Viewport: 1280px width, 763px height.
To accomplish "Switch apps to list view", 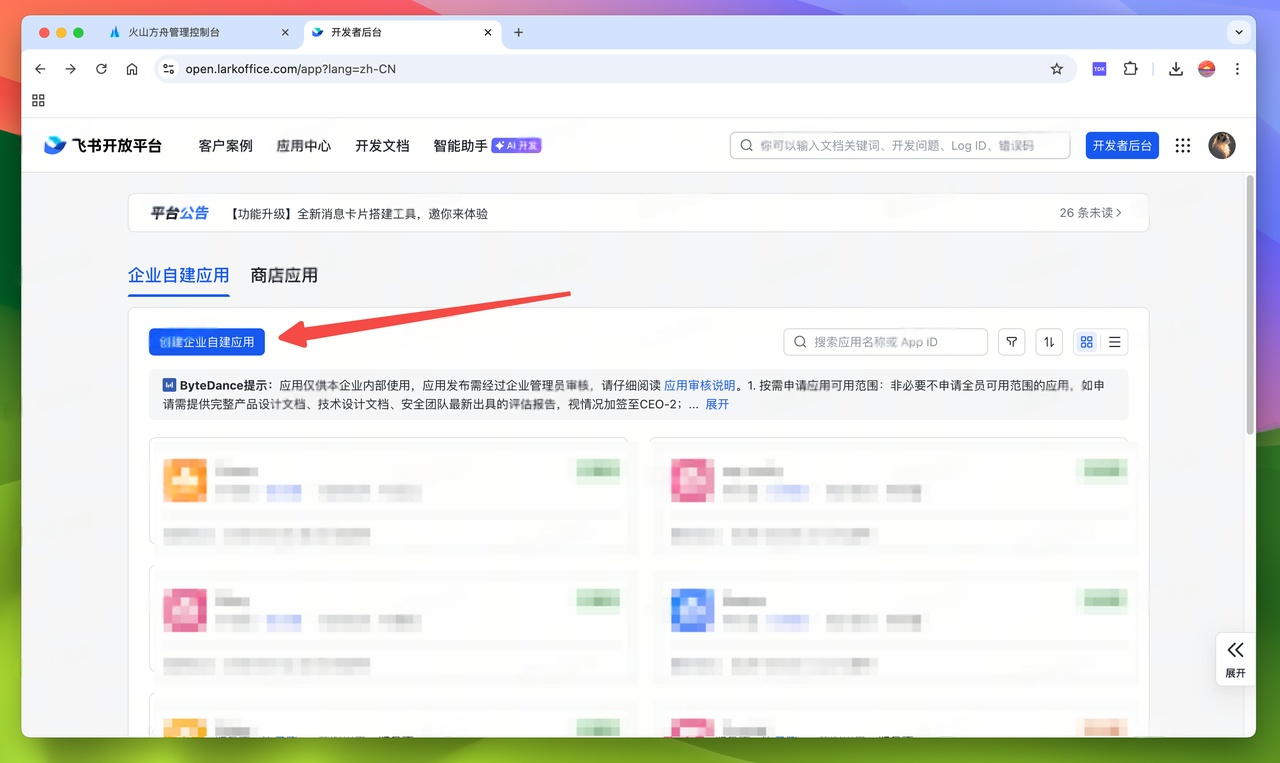I will 1115,342.
